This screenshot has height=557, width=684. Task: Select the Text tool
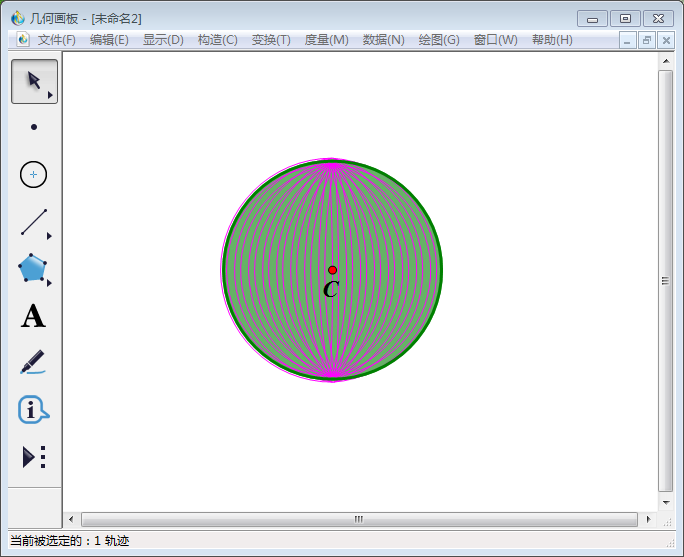33,317
